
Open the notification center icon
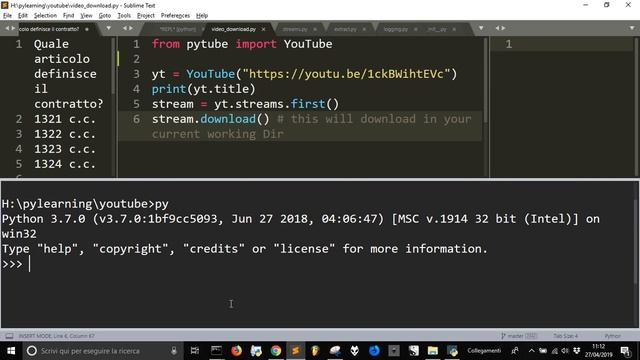click(625, 351)
